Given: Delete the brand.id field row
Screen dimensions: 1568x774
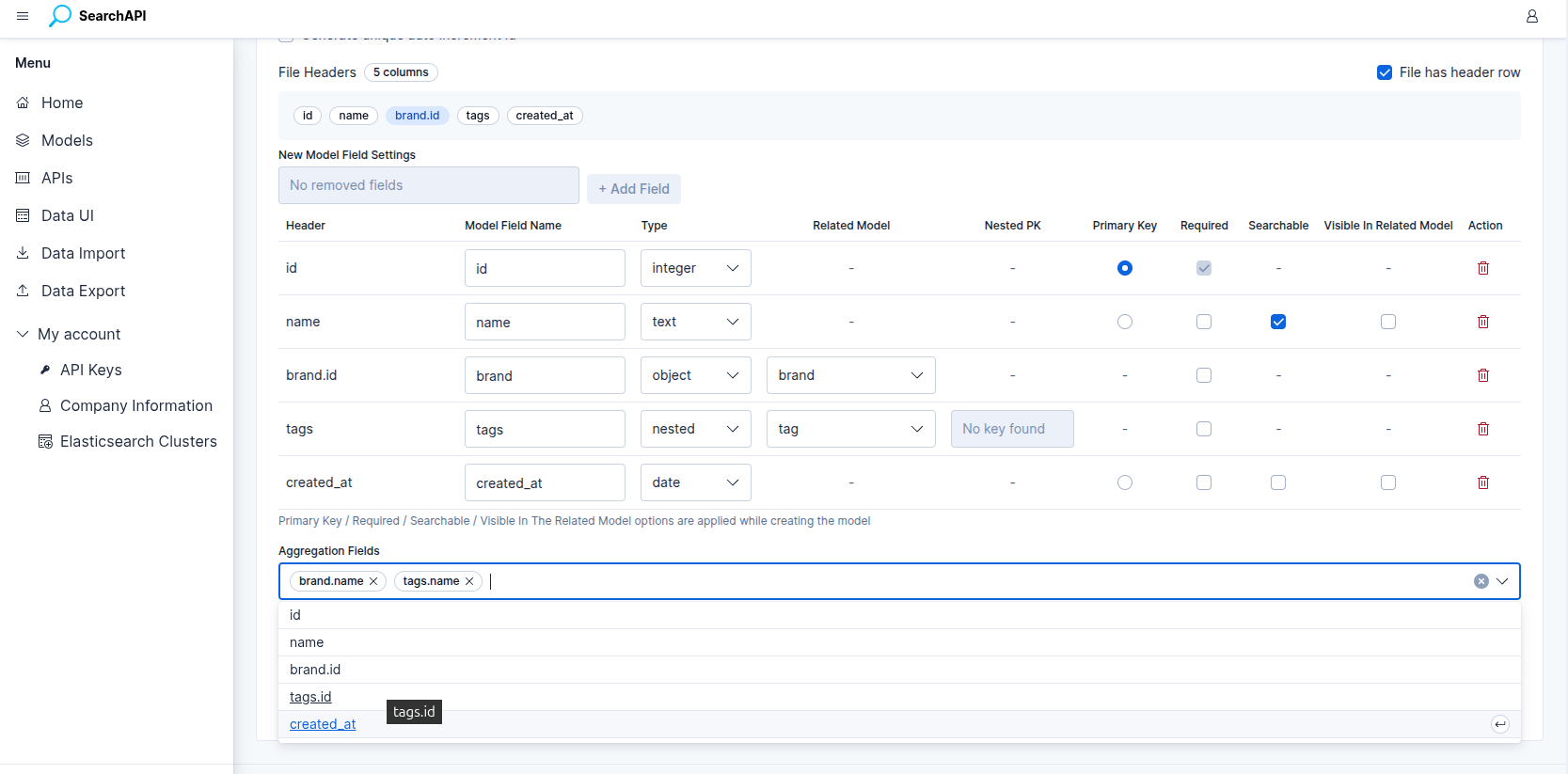Looking at the screenshot, I should click(x=1483, y=375).
